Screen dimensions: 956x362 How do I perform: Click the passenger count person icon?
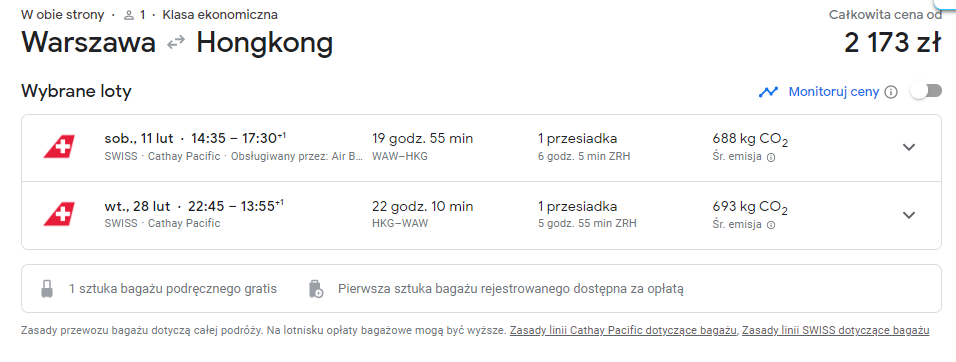[128, 15]
